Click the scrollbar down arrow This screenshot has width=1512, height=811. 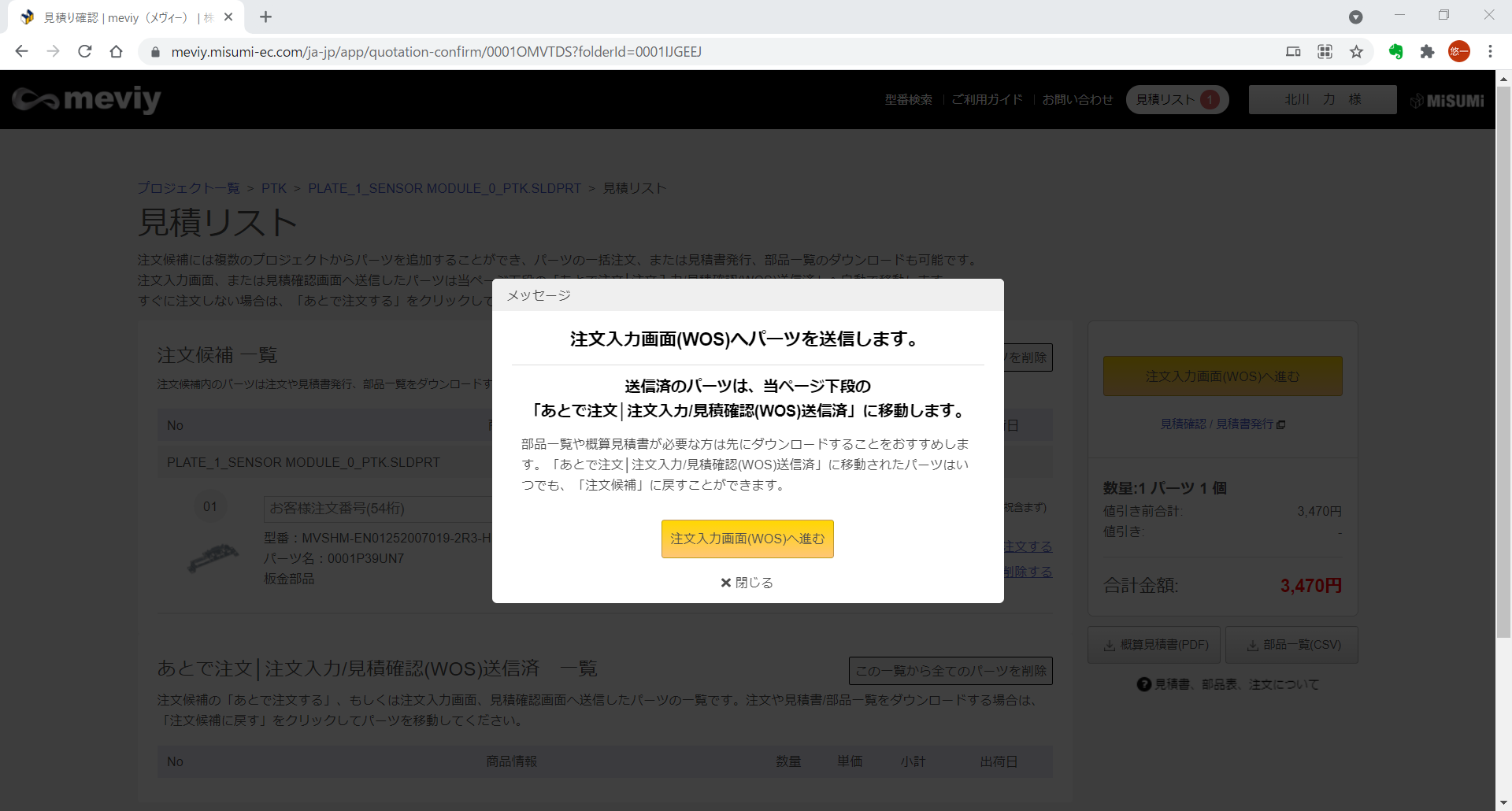[1503, 803]
